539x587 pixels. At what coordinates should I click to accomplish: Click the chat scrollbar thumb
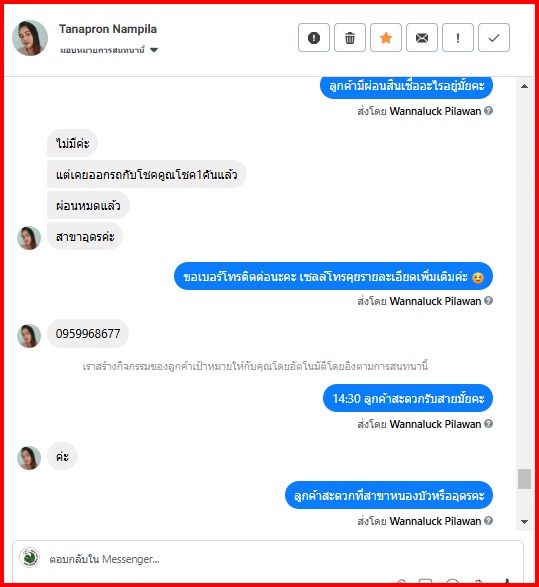tap(524, 478)
